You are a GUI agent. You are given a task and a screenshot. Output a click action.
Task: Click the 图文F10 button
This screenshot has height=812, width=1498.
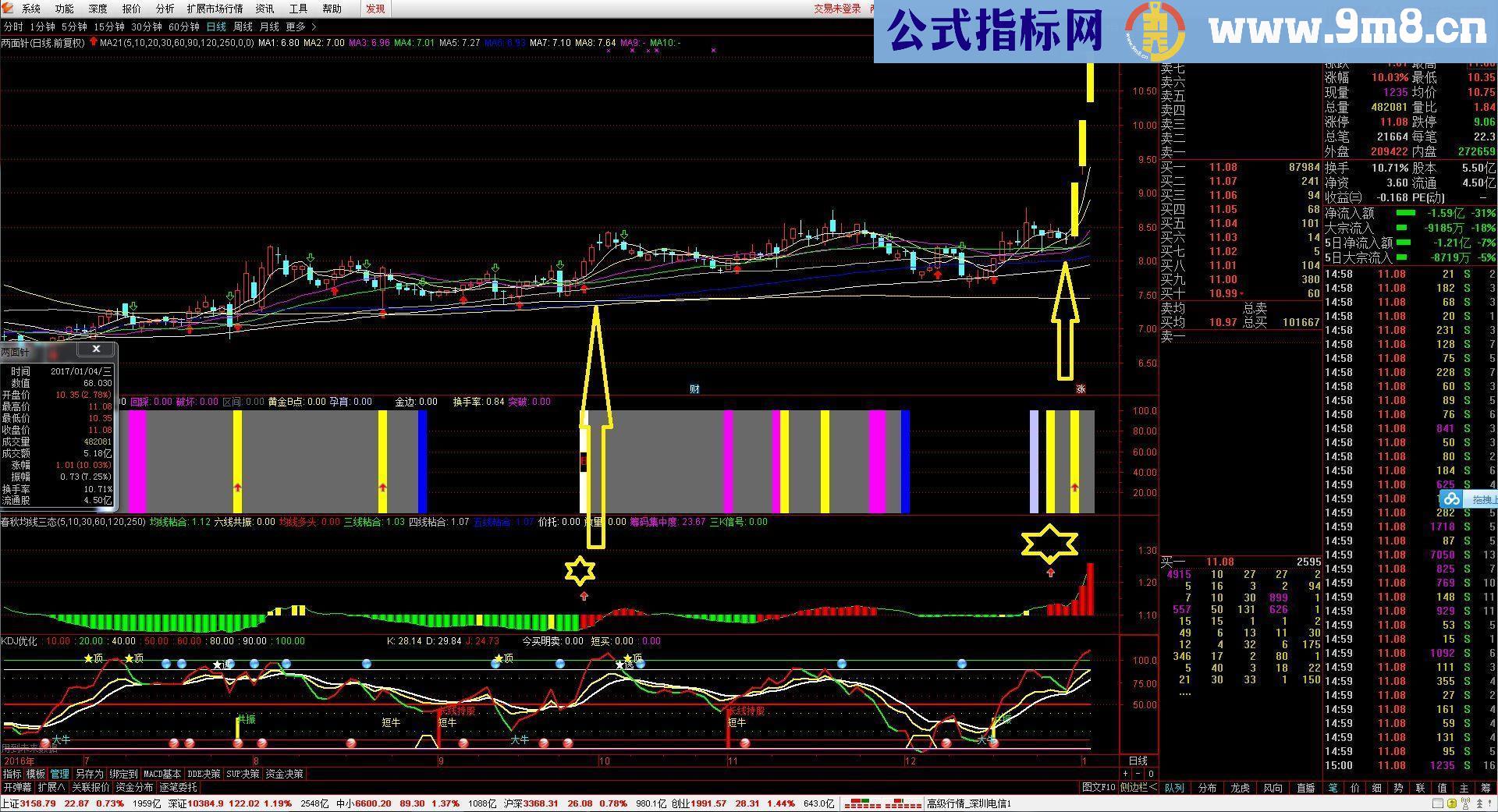tap(1099, 788)
